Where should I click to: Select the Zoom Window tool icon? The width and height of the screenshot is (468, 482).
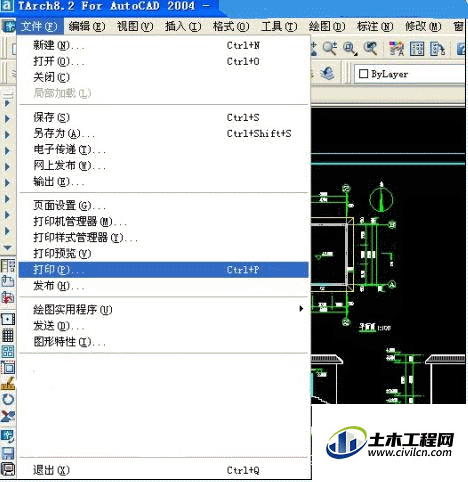pyautogui.click(x=350, y=49)
